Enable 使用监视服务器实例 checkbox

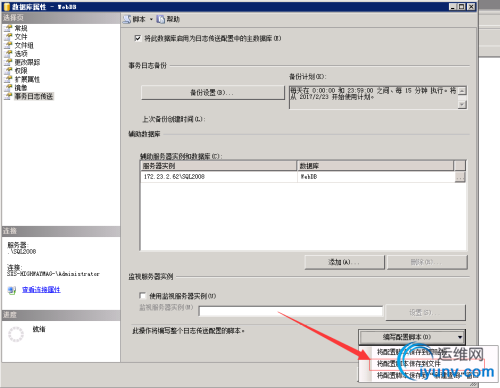pyautogui.click(x=142, y=296)
